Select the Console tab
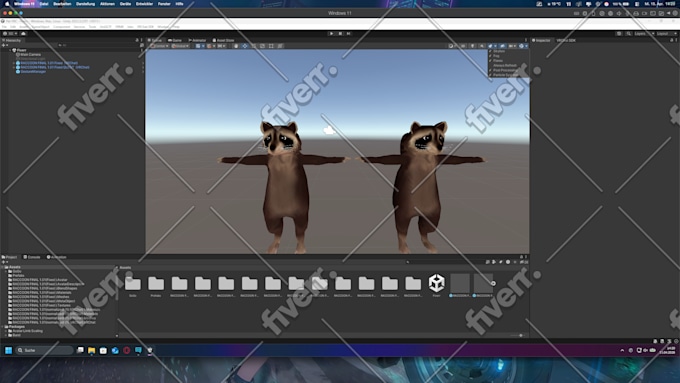Viewport: 680px width, 383px height. tap(32, 257)
